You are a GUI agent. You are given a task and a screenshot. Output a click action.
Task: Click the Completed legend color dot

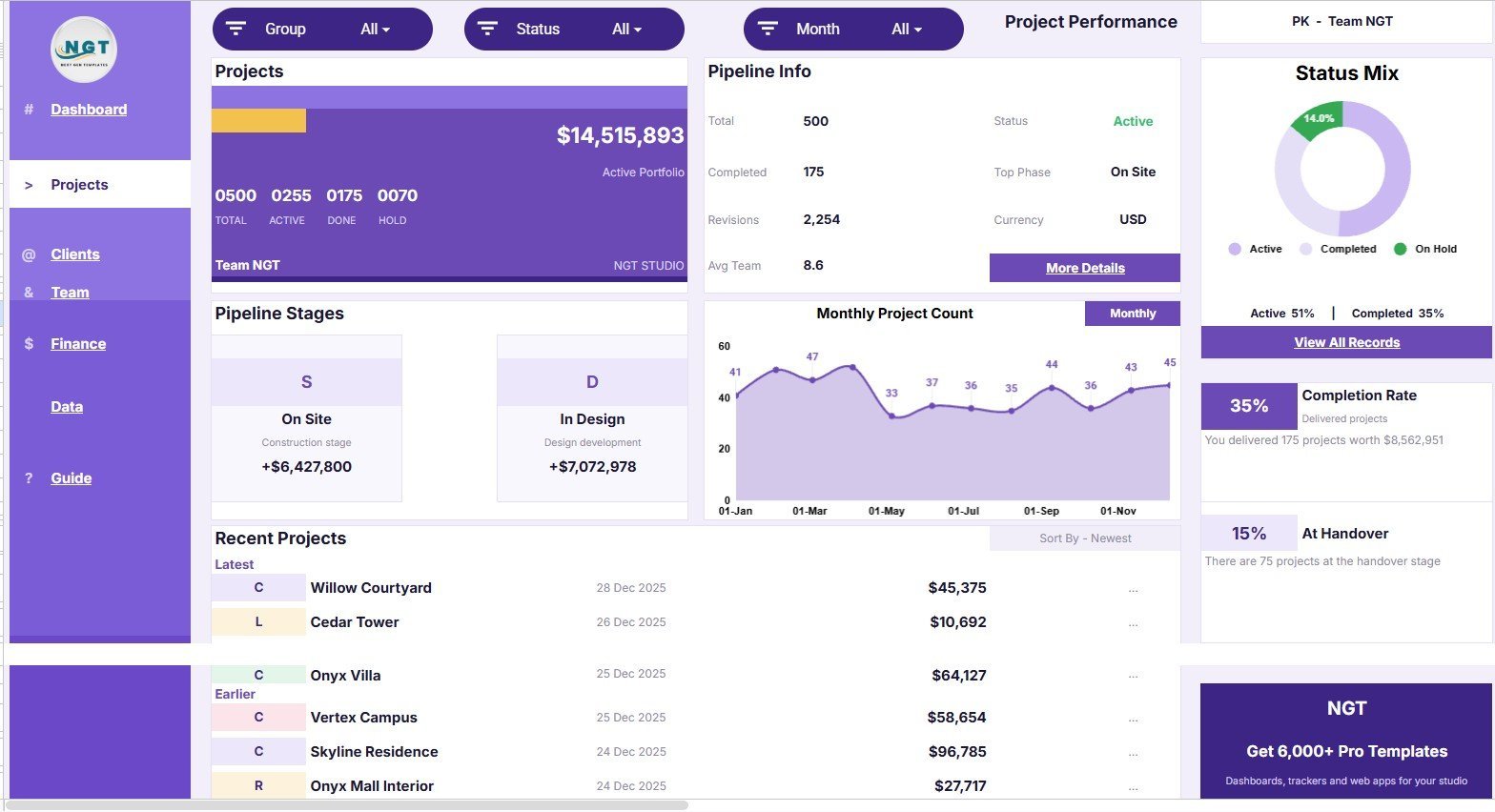1305,249
